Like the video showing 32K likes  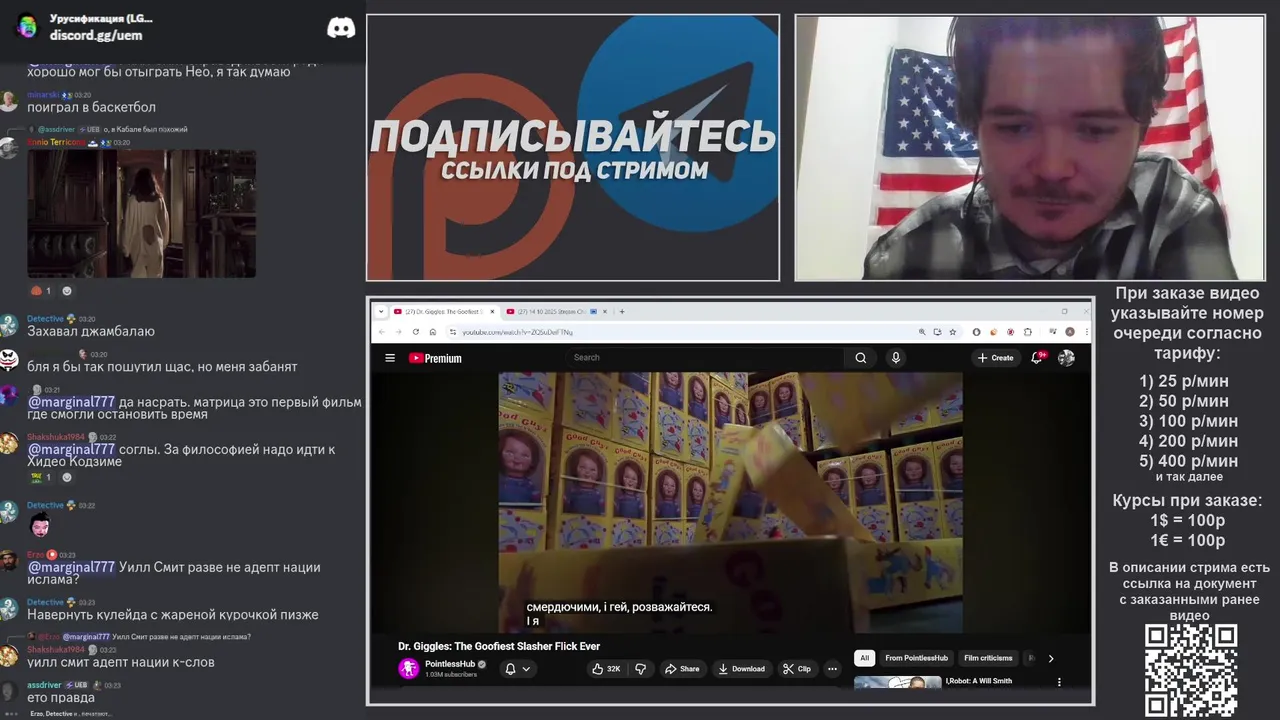606,669
